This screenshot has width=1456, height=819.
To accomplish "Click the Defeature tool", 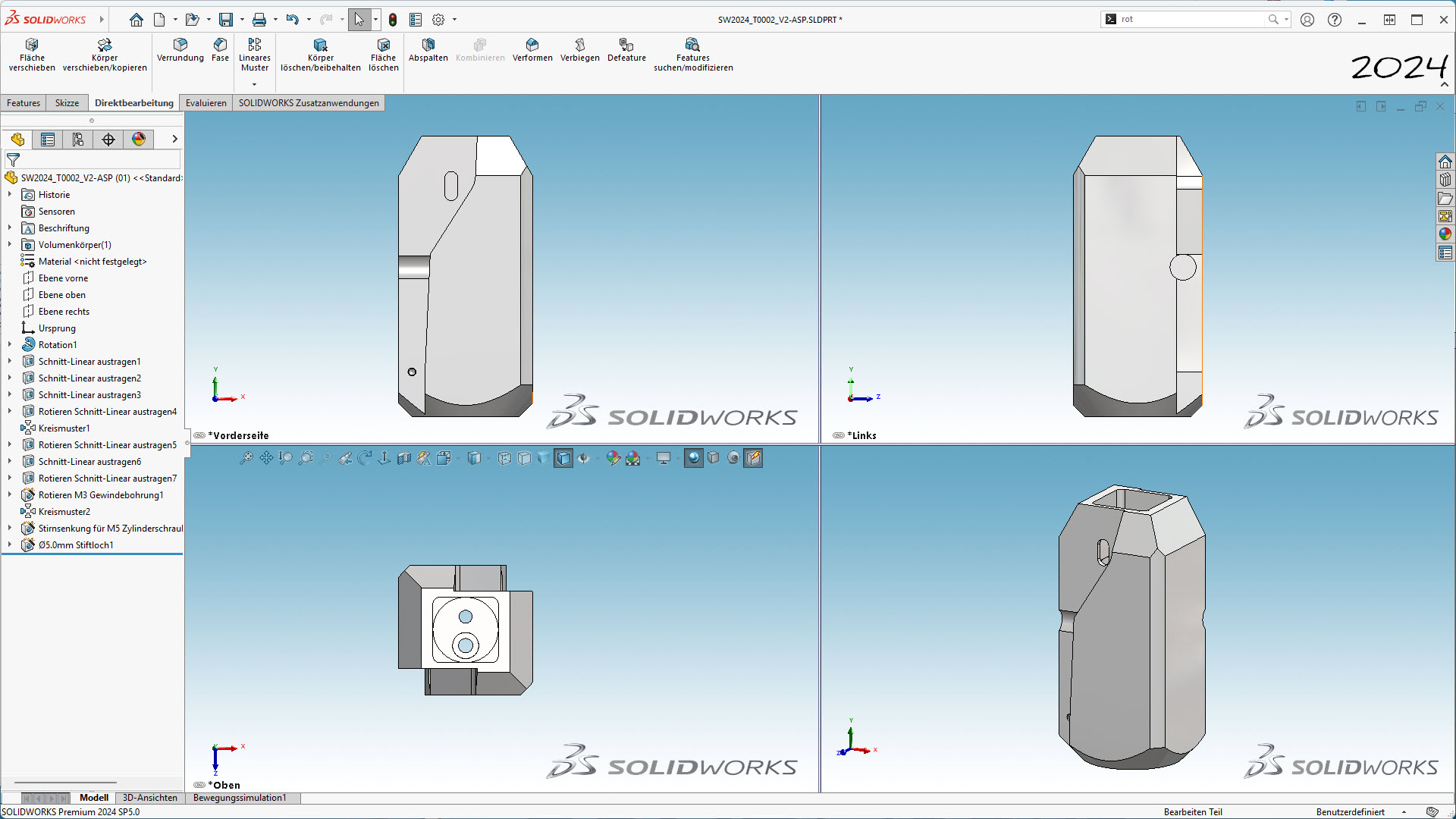I will point(626,49).
